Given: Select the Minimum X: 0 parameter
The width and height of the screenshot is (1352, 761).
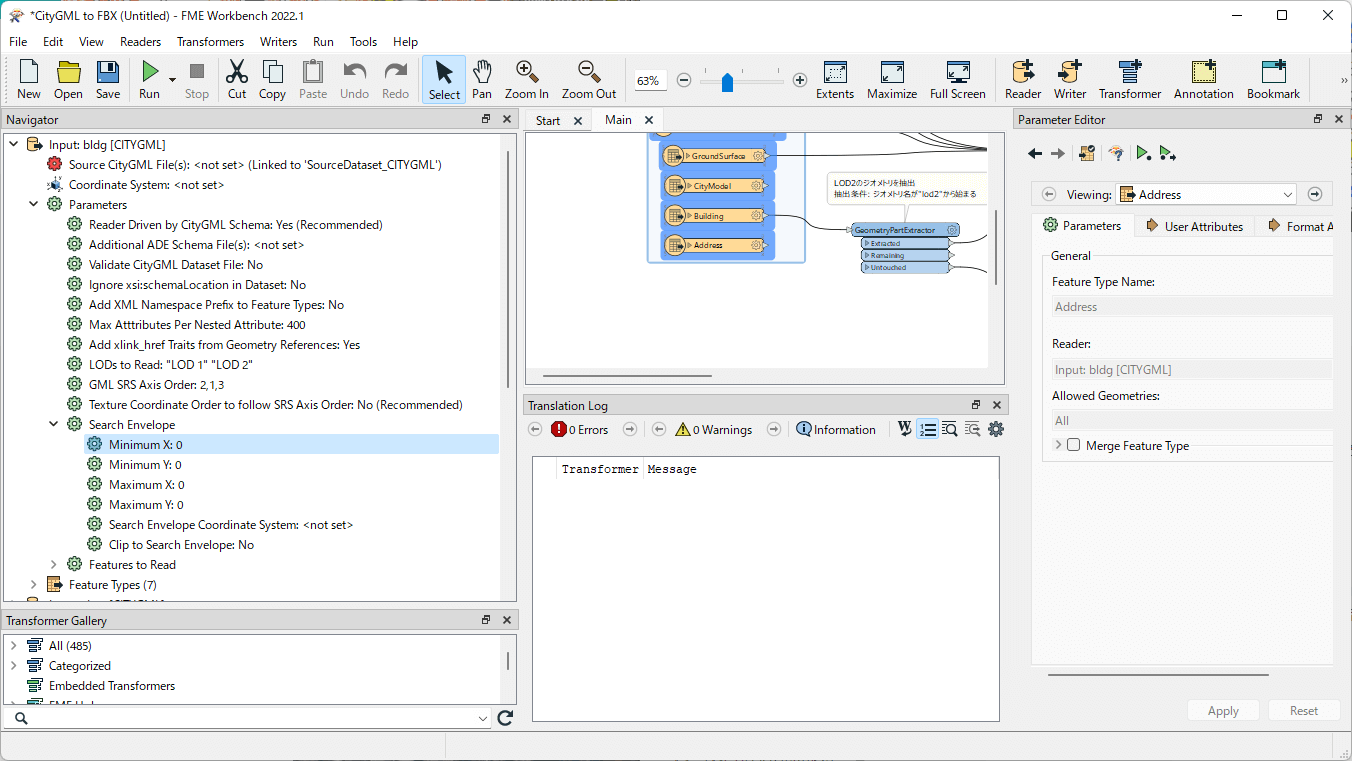Looking at the screenshot, I should [145, 444].
